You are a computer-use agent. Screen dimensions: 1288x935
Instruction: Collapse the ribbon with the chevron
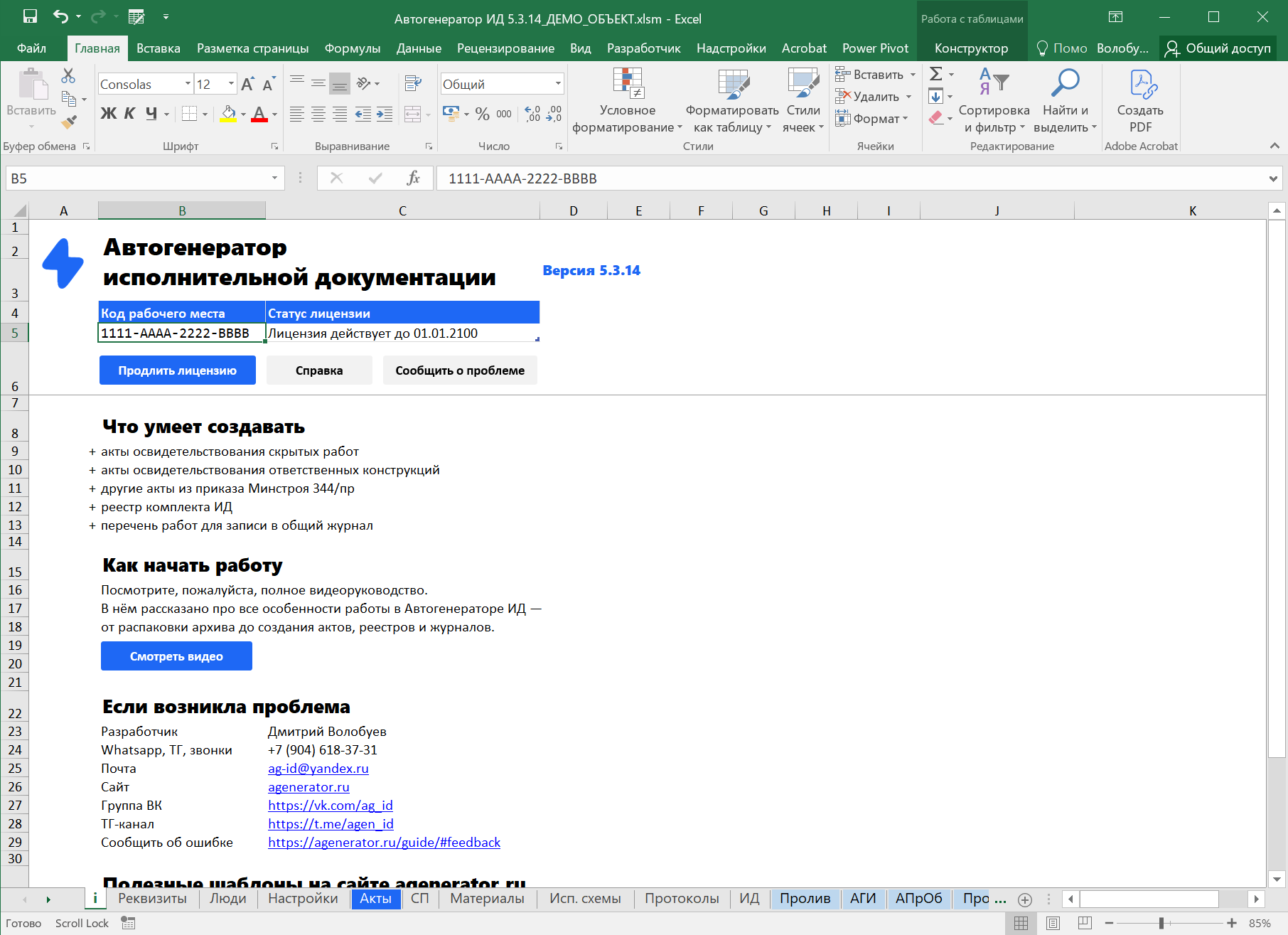(x=1274, y=146)
